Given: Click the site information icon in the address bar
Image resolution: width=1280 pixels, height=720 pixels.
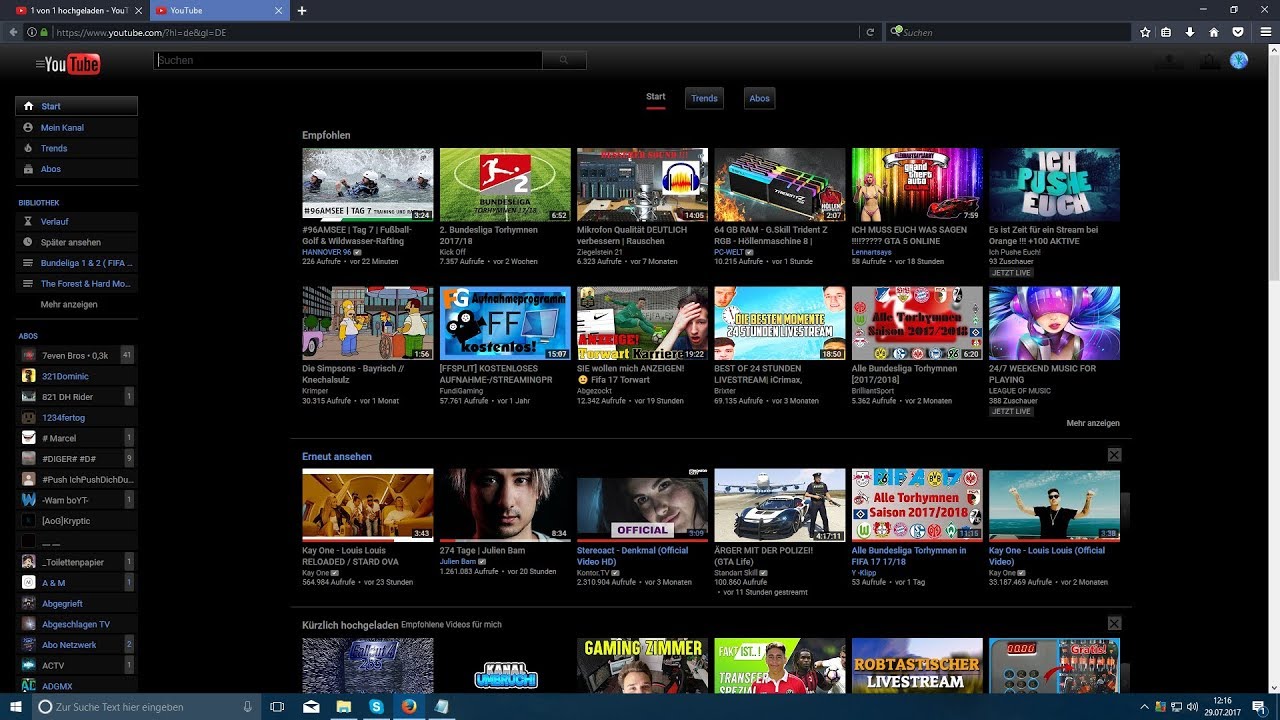Looking at the screenshot, I should tap(32, 32).
